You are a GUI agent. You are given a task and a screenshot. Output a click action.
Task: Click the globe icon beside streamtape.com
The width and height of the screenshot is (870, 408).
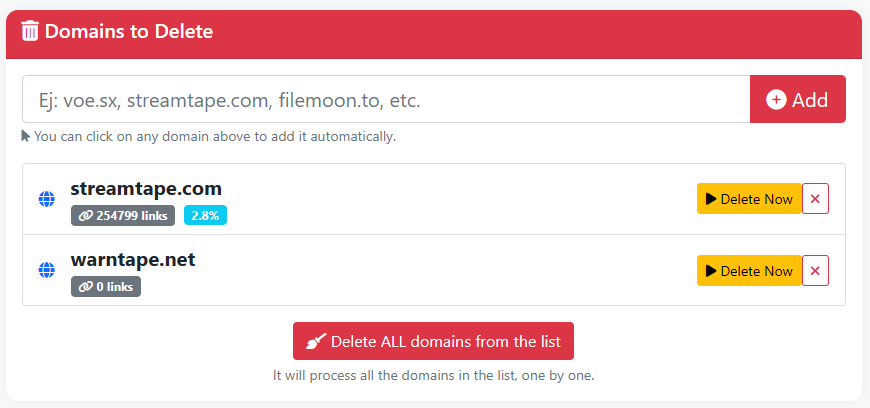46,199
